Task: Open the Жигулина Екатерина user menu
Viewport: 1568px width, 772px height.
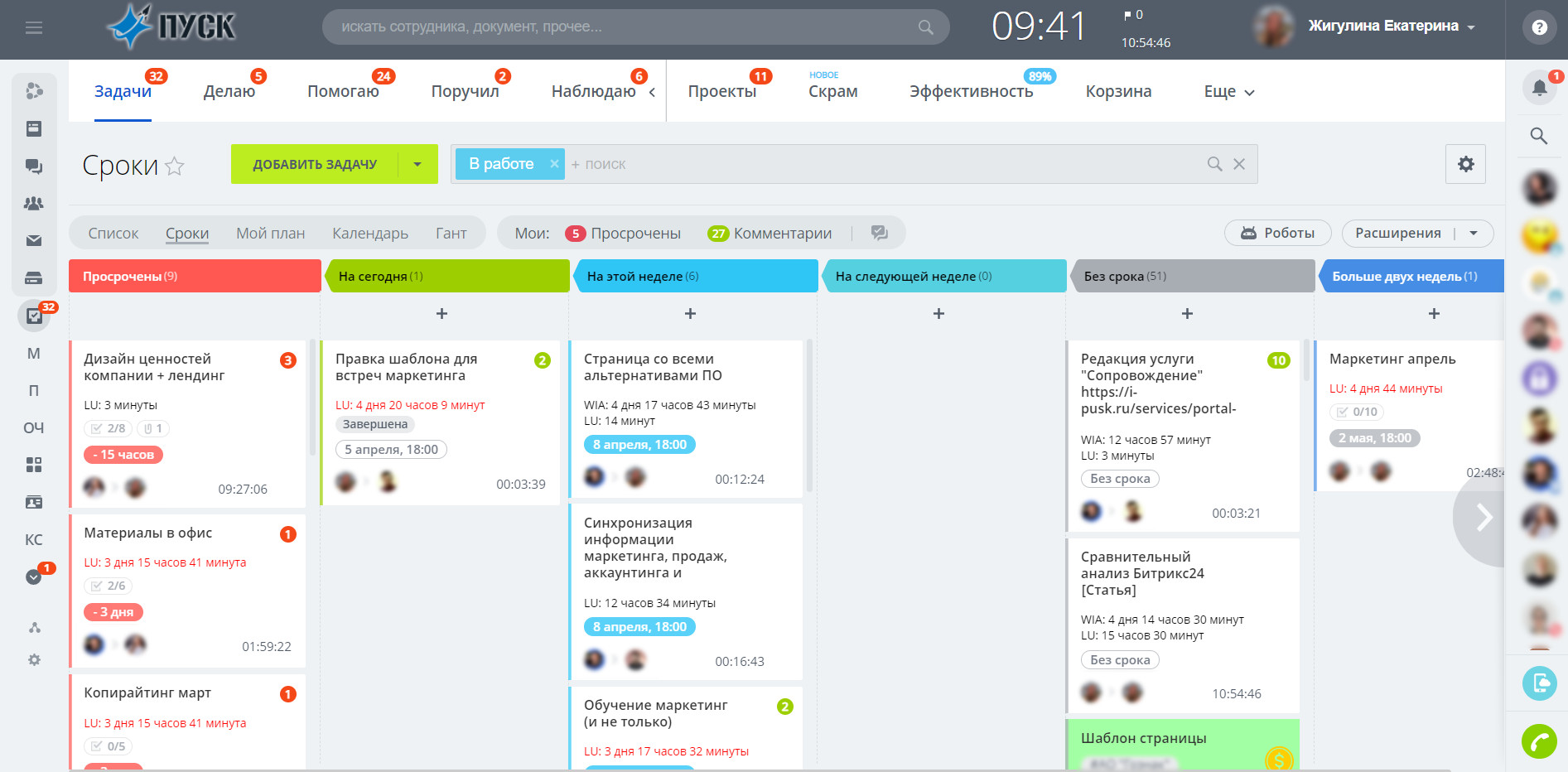Action: pos(1392,27)
